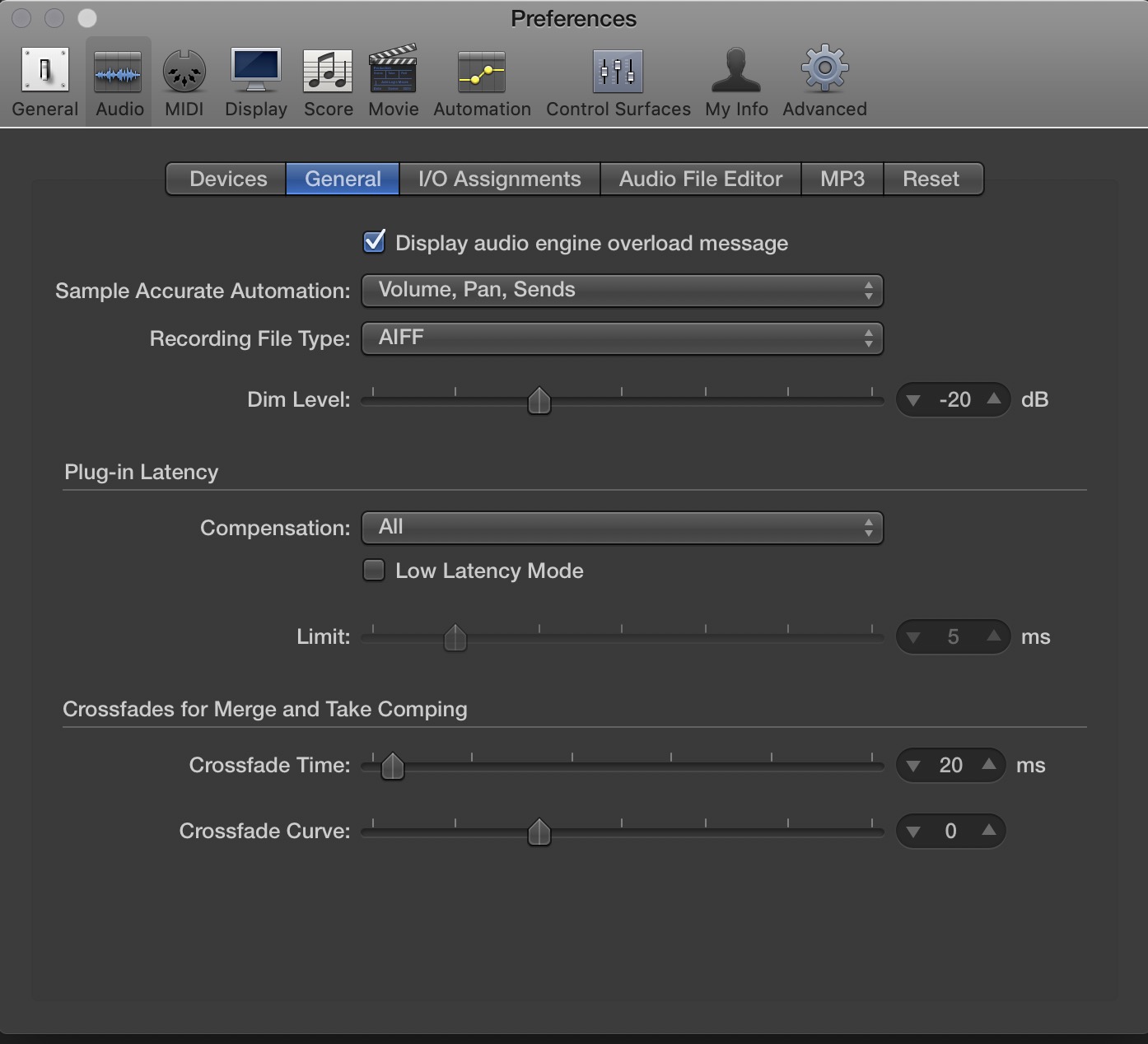
Task: Click the Dim Level slider handle
Action: [539, 401]
